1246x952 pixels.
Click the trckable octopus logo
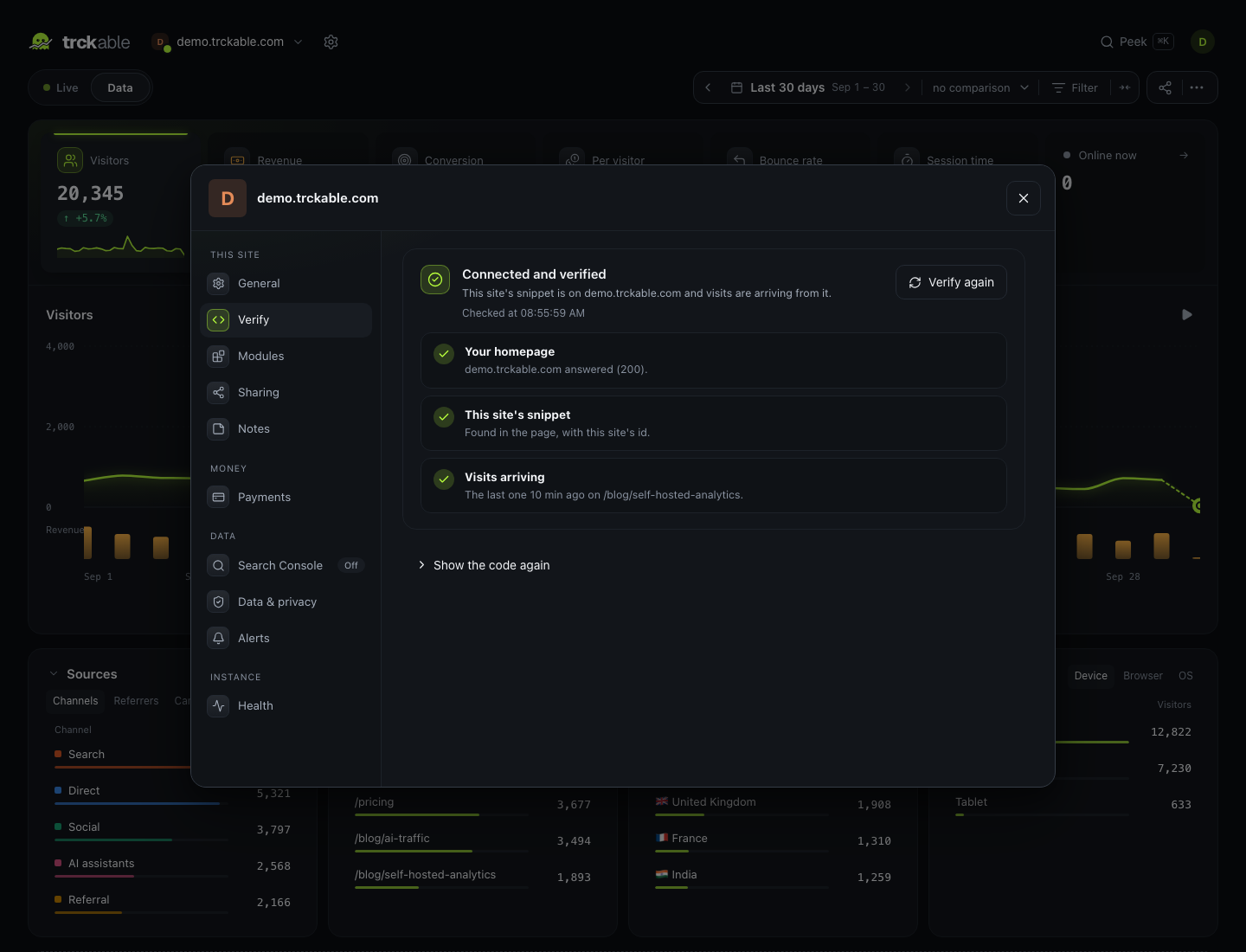pyautogui.click(x=41, y=42)
